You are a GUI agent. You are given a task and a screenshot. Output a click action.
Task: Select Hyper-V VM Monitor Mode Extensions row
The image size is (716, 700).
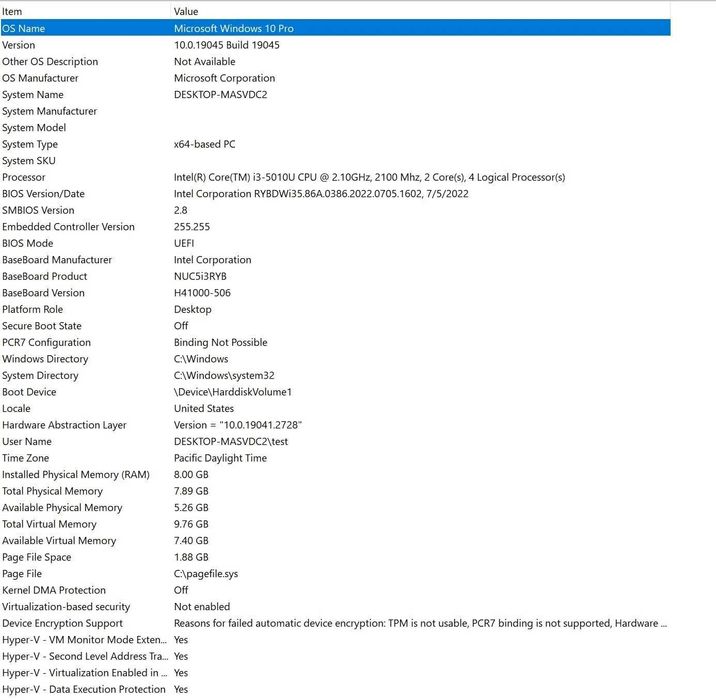pos(336,640)
